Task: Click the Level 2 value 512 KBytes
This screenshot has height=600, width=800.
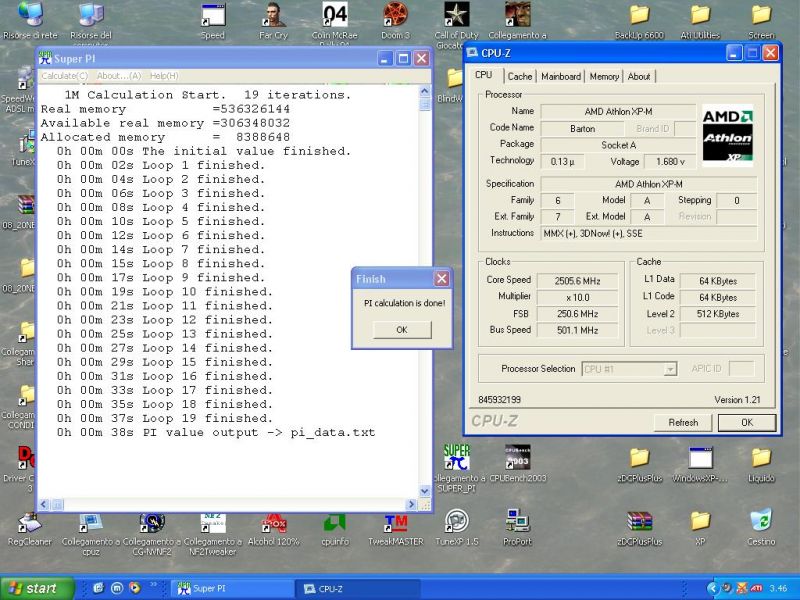Action: click(x=718, y=314)
